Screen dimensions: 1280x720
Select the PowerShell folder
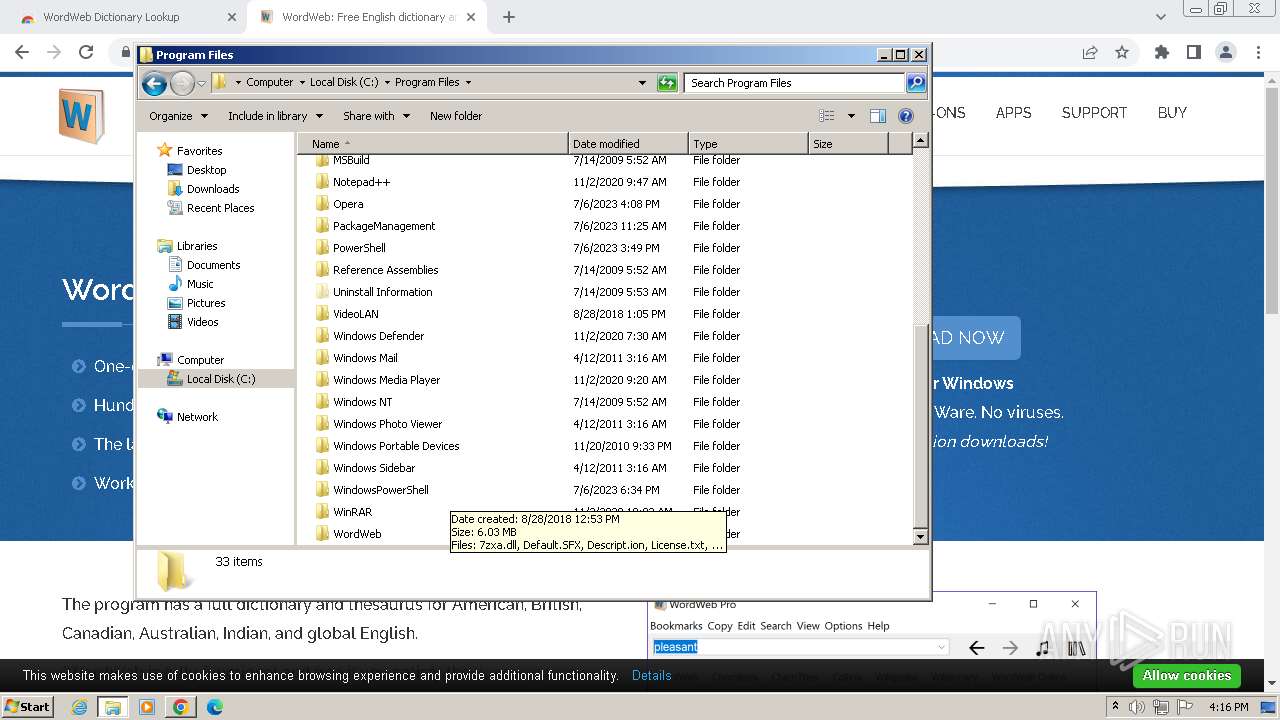(x=359, y=248)
